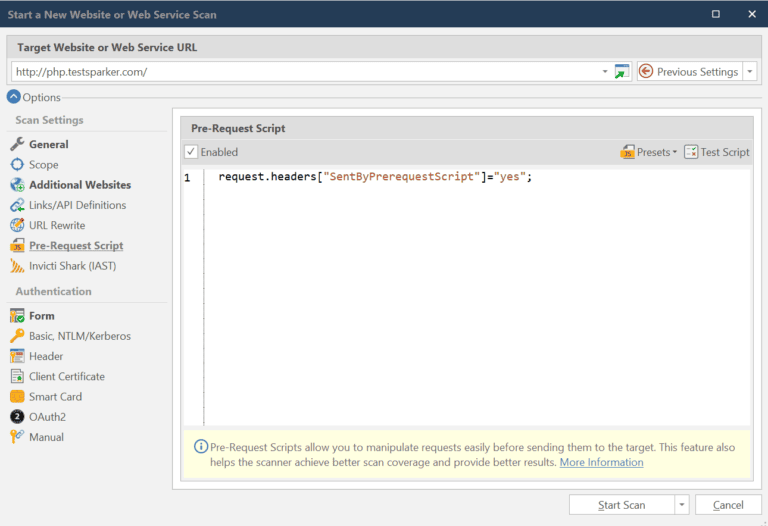This screenshot has height=526, width=768.
Task: Uncheck the Enabled checkbox
Action: 191,152
